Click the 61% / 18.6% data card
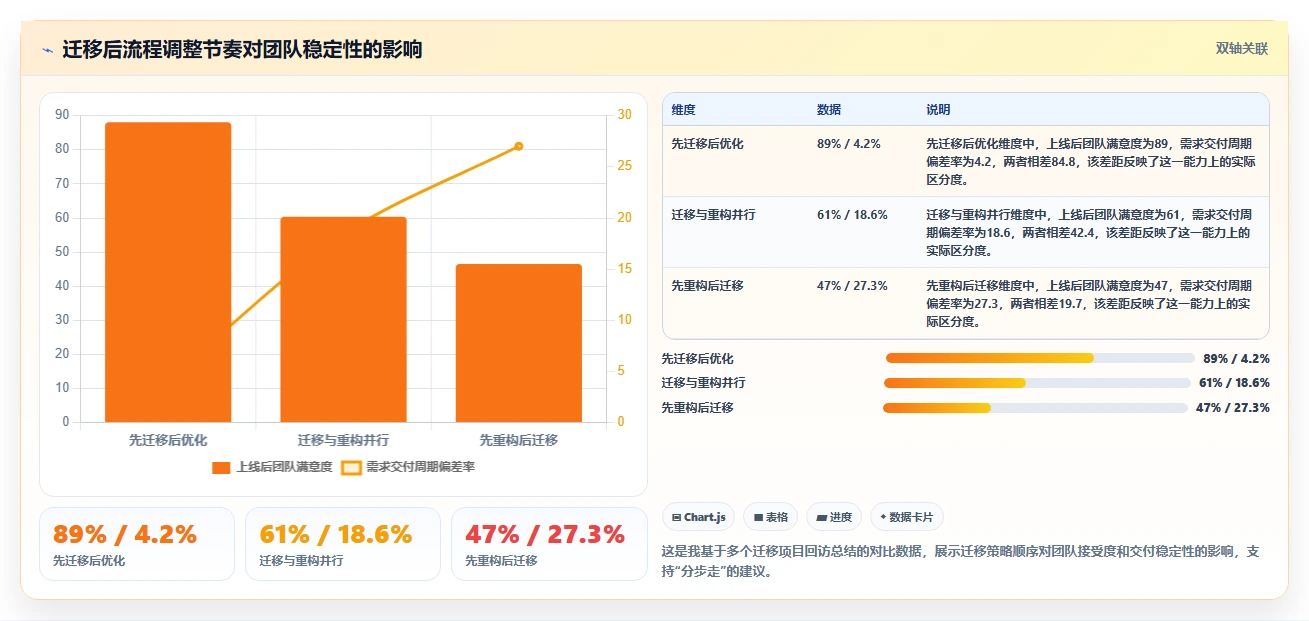The image size is (1309, 621). coord(343,544)
